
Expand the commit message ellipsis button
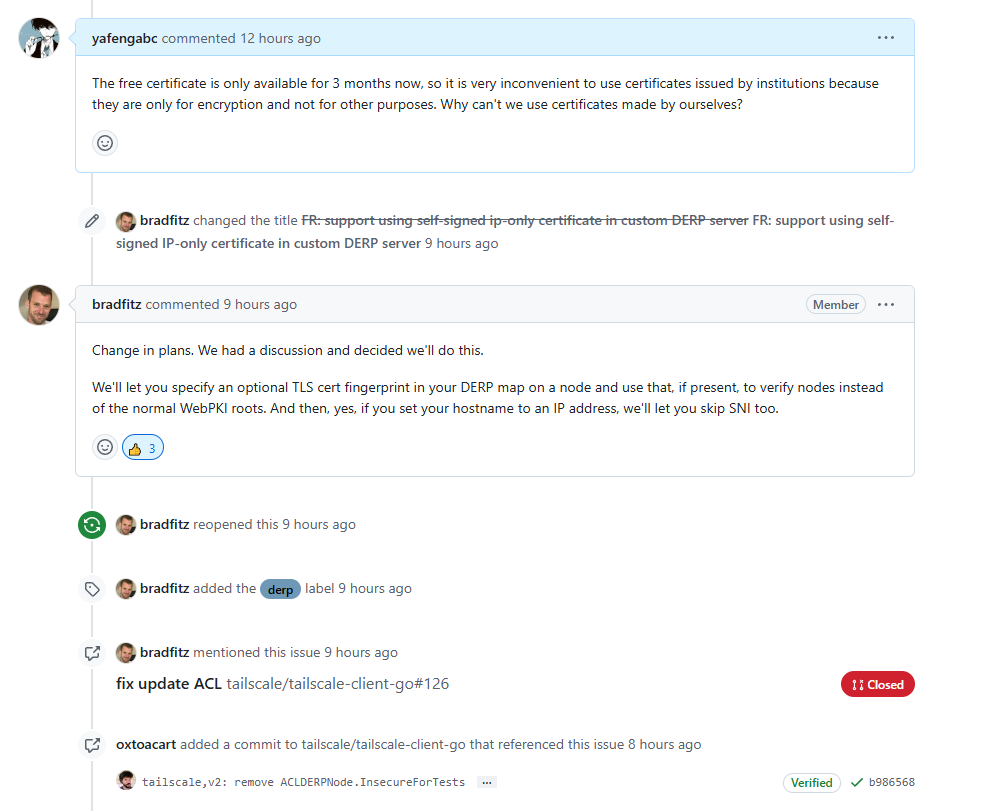(x=486, y=783)
